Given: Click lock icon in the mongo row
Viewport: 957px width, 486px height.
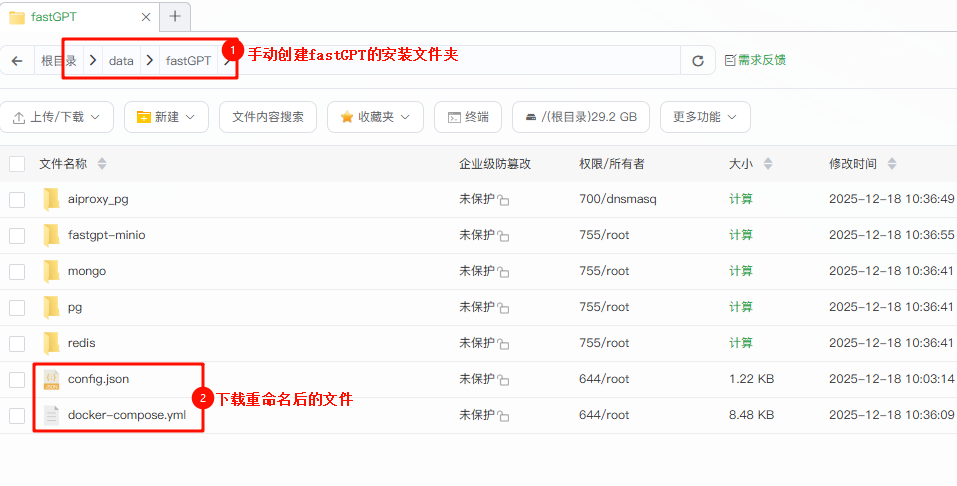Looking at the screenshot, I should point(504,272).
